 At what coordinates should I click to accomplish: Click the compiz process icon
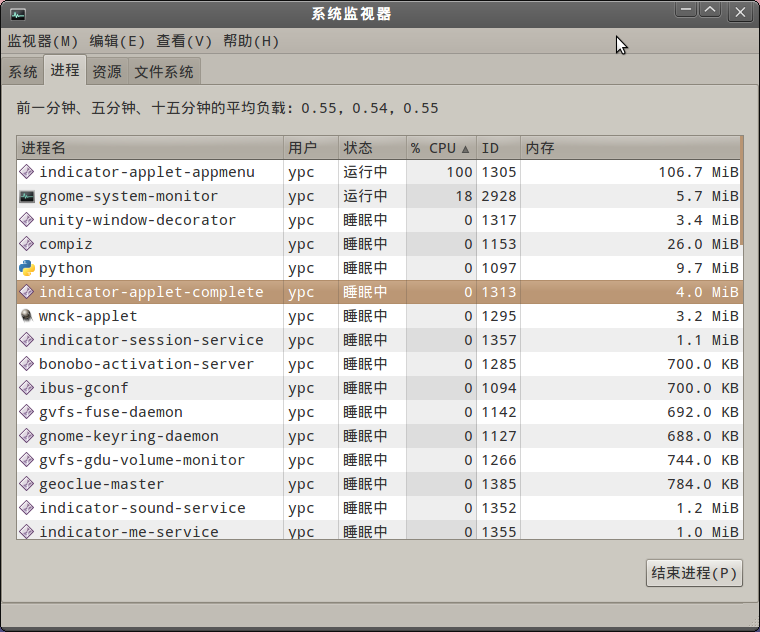[26, 244]
